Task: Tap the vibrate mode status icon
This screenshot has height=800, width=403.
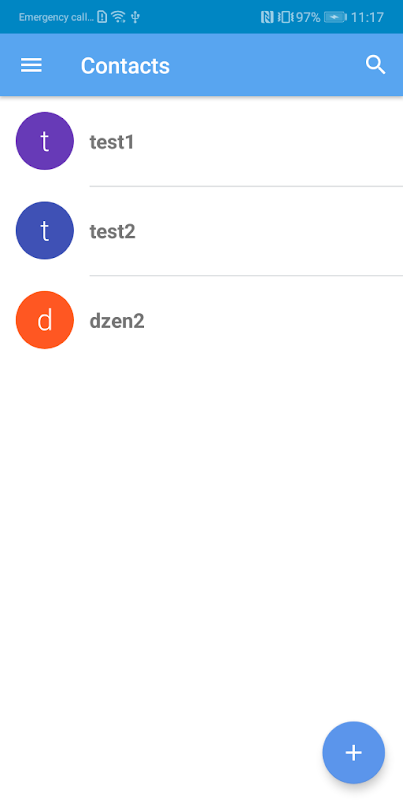Action: pos(285,17)
